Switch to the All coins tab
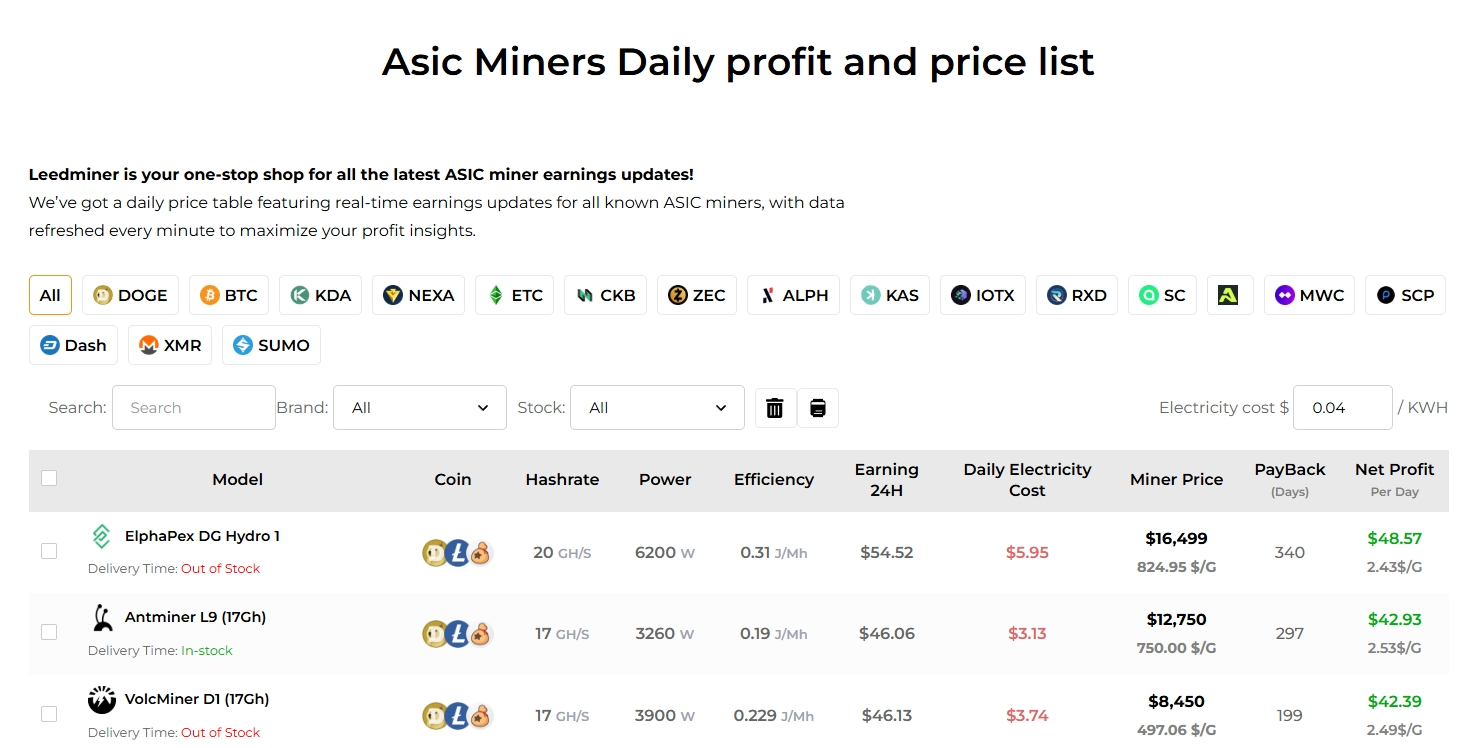Screen dimensions: 1474x748 click(x=50, y=295)
